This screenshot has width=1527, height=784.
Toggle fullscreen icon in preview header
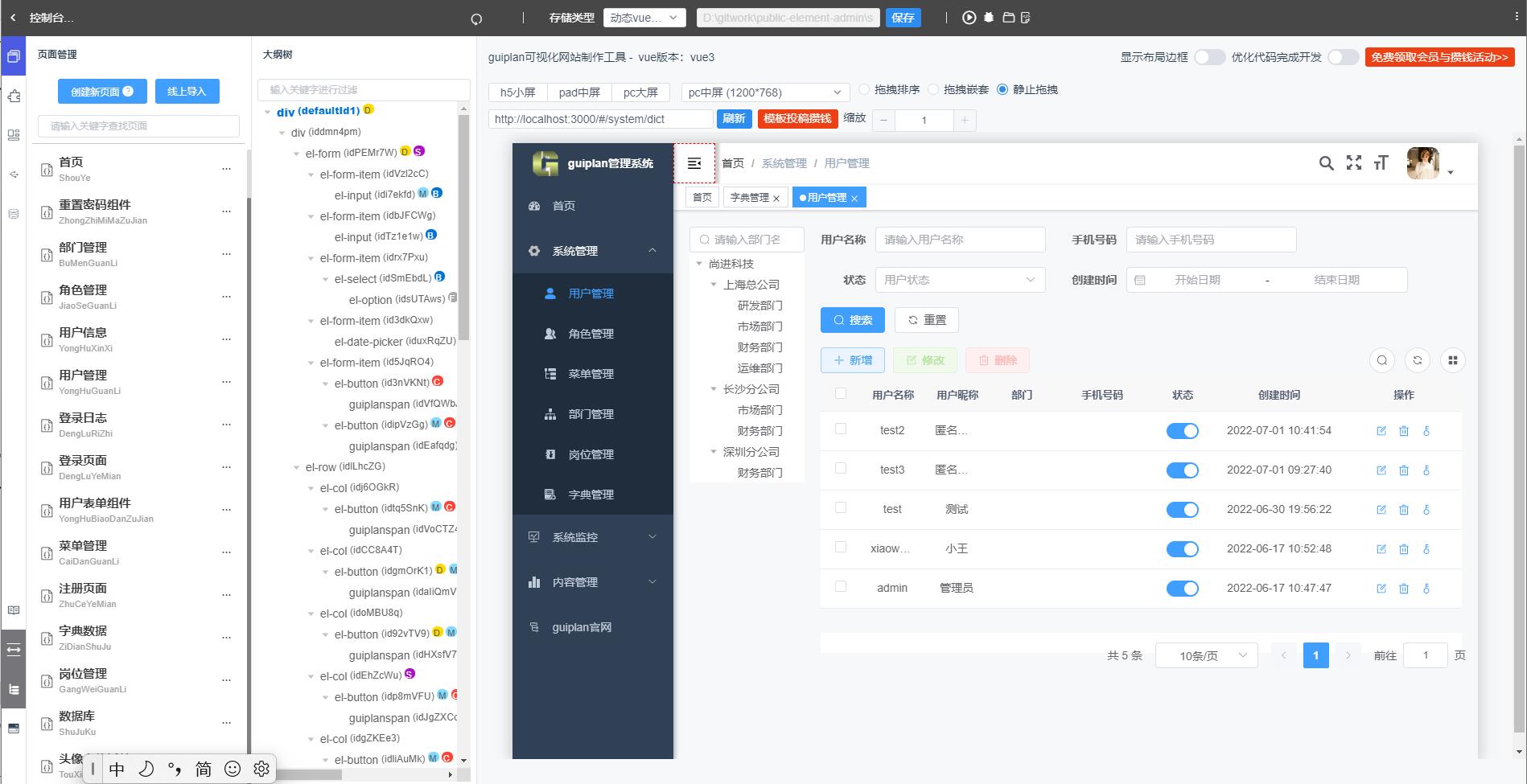point(1354,163)
